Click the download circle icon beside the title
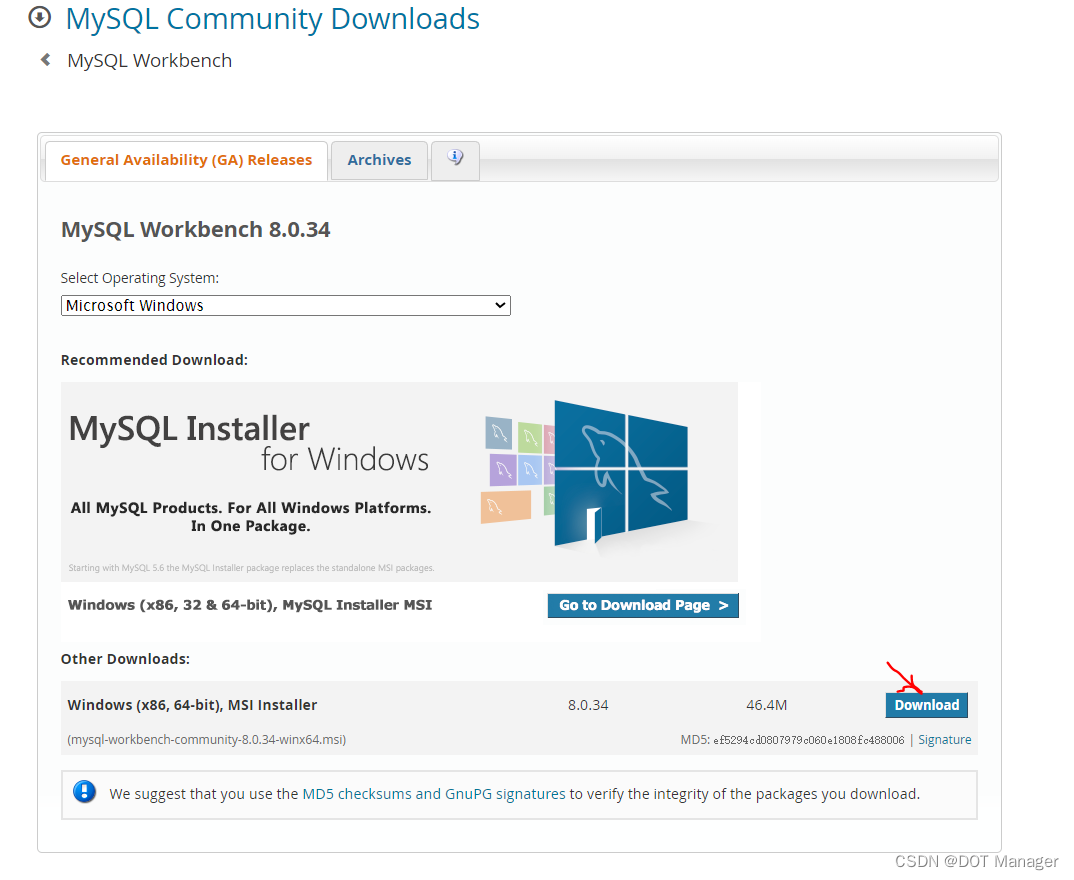Screen dimensions: 1074x880 tap(40, 17)
